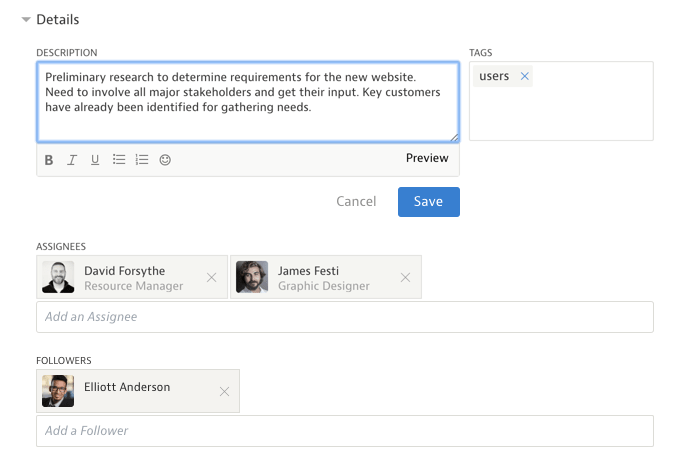The image size is (676, 461).
Task: Click the Add a Follower field
Action: pyautogui.click(x=345, y=431)
